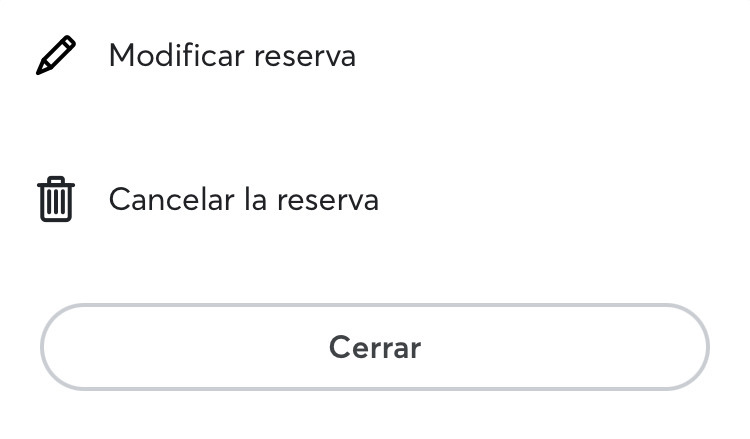The width and height of the screenshot is (750, 439).
Task: Click the pencil edit icon
Action: pyautogui.click(x=56, y=55)
